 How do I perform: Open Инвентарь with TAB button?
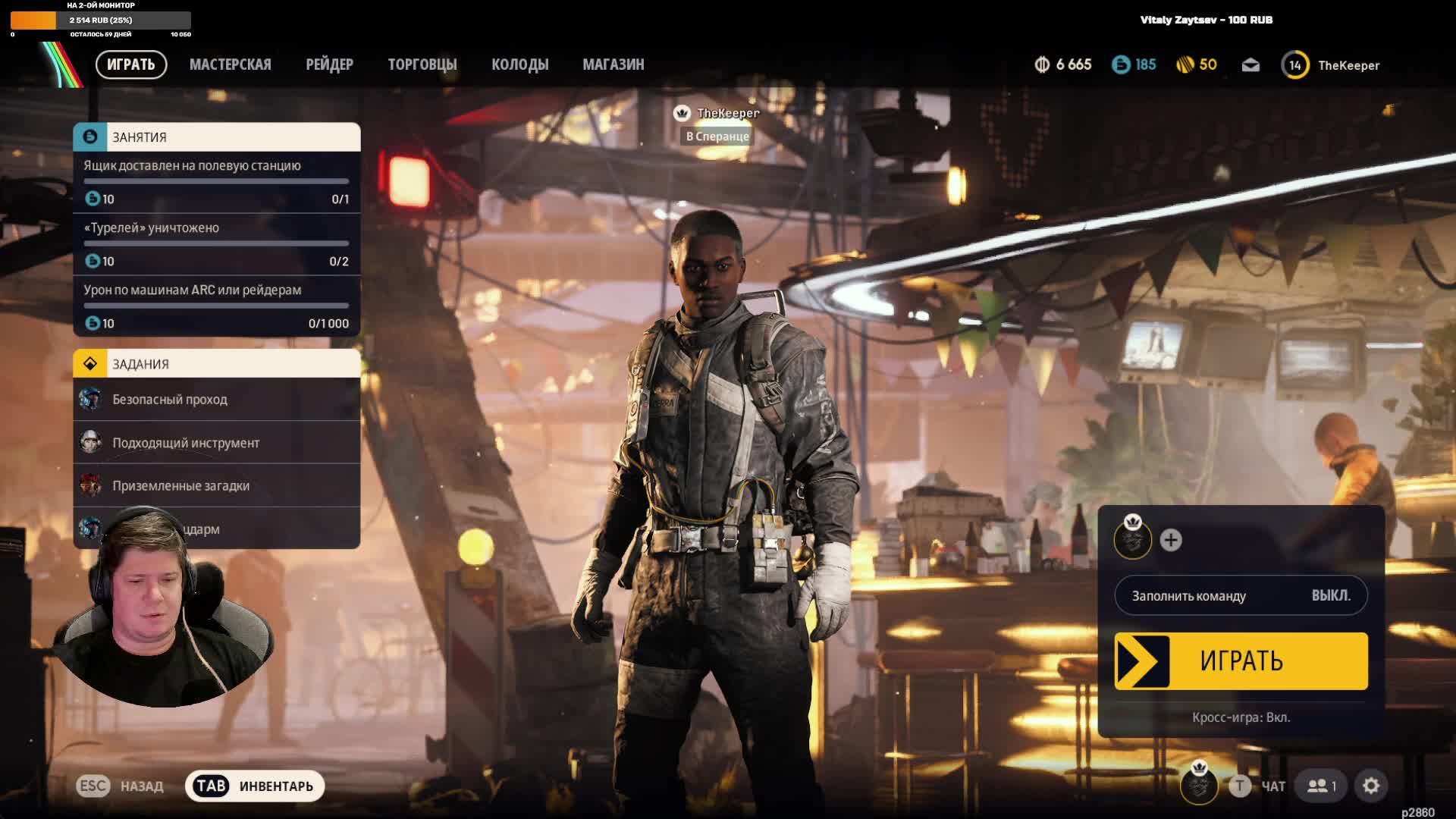point(255,786)
